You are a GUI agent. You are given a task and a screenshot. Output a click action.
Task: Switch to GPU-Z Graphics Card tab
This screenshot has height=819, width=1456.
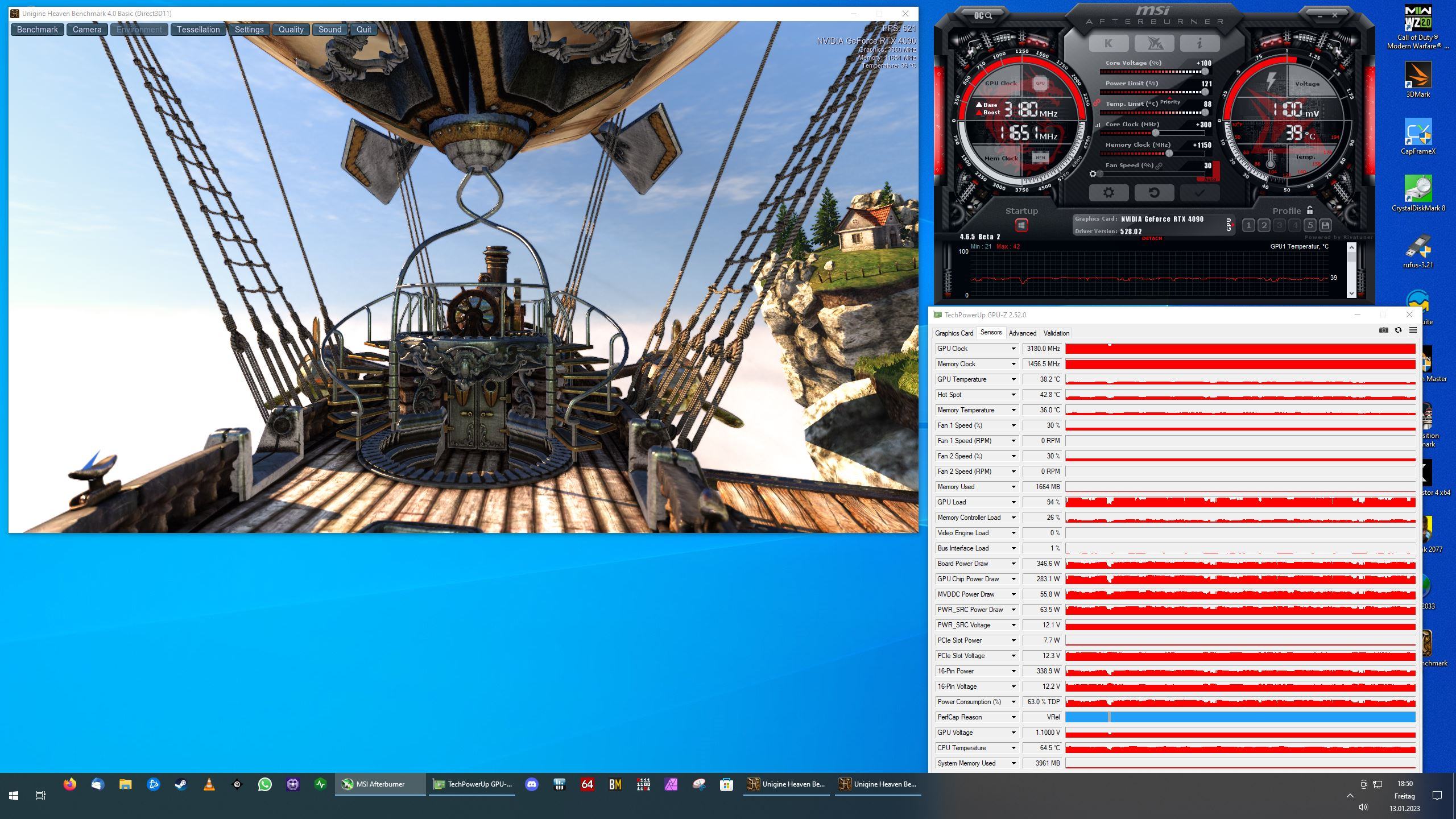coord(954,333)
